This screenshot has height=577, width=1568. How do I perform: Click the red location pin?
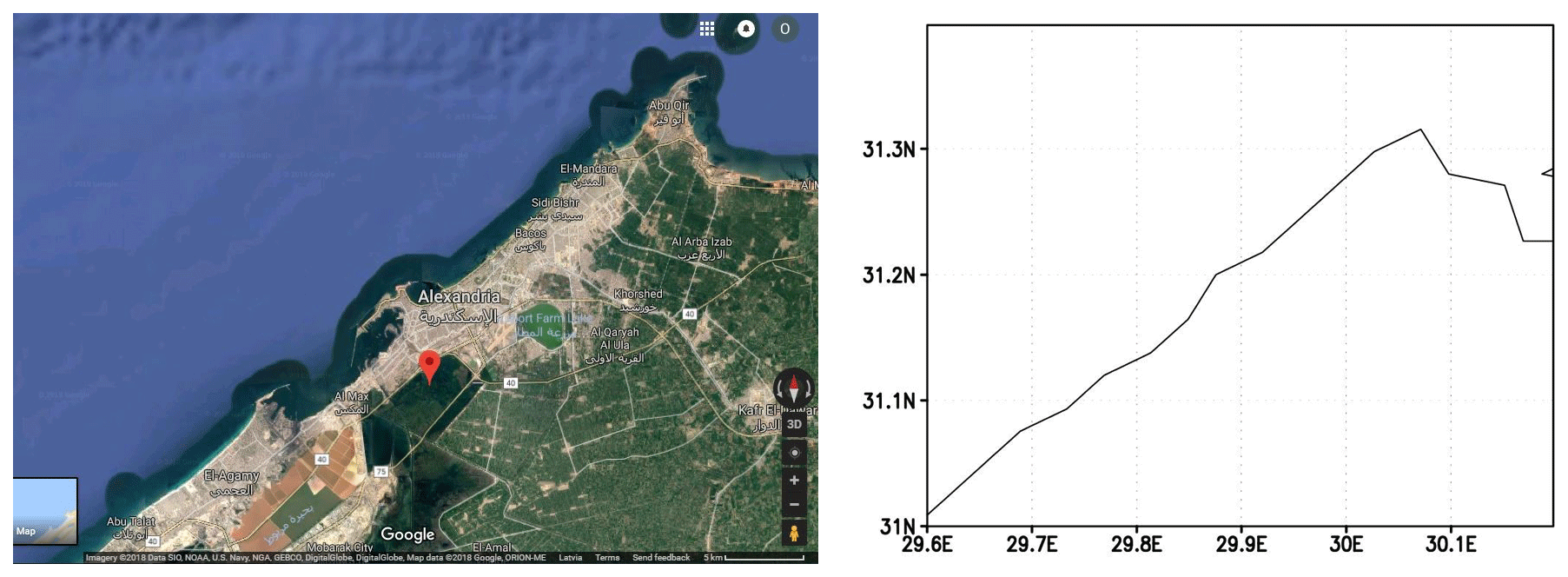point(429,365)
